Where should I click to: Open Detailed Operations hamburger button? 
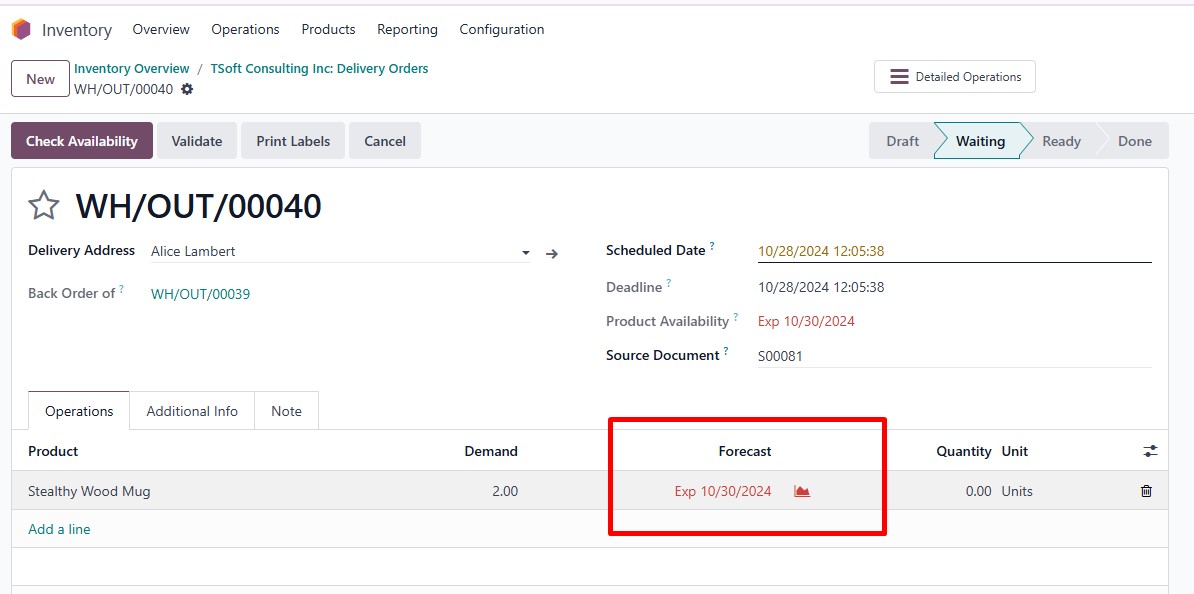coord(955,77)
